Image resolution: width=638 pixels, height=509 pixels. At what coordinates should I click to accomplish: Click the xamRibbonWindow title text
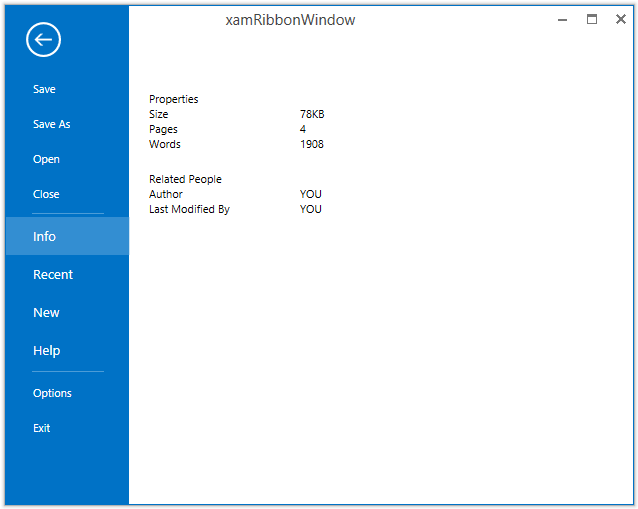(x=290, y=20)
